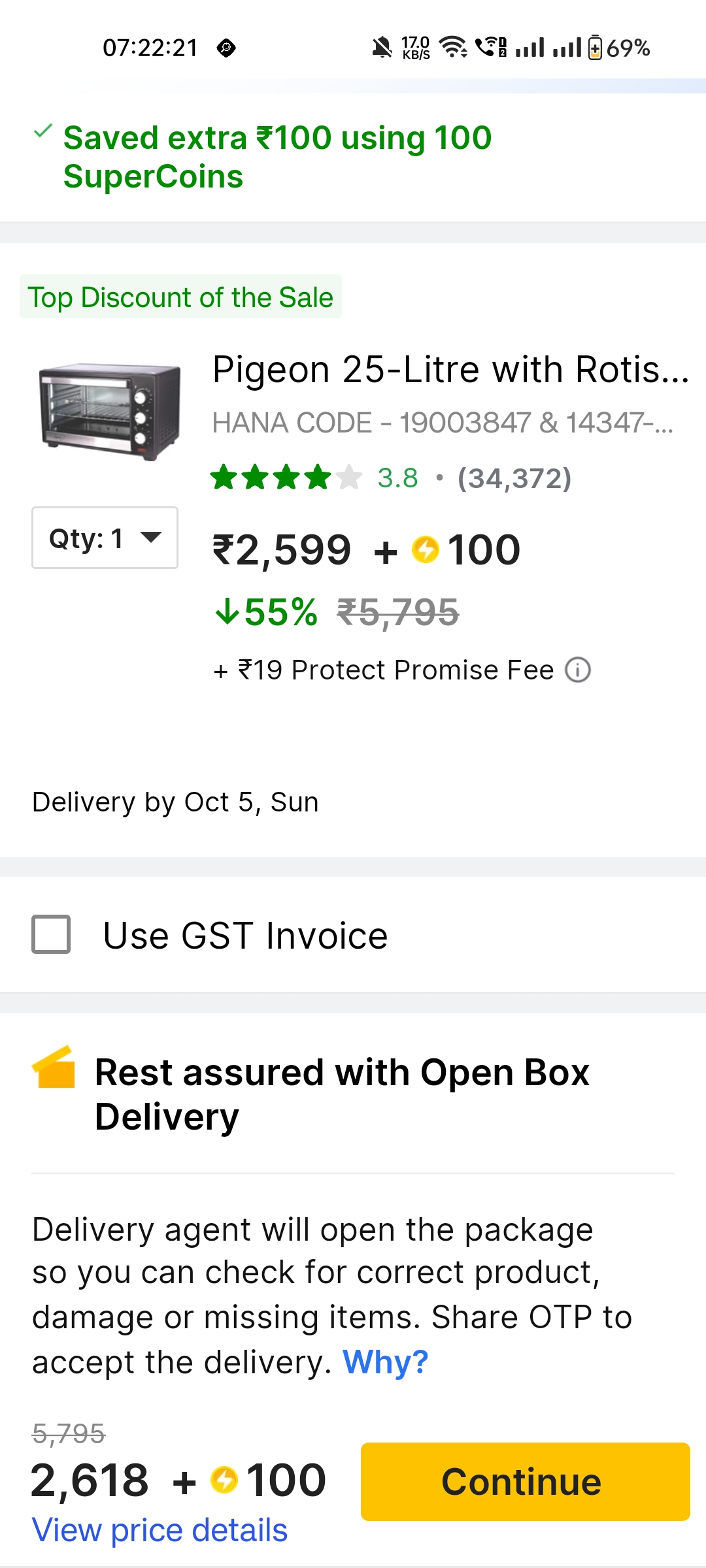This screenshot has width=706, height=1568.
Task: Tap the Top Discount of the Sale badge
Action: click(x=180, y=297)
